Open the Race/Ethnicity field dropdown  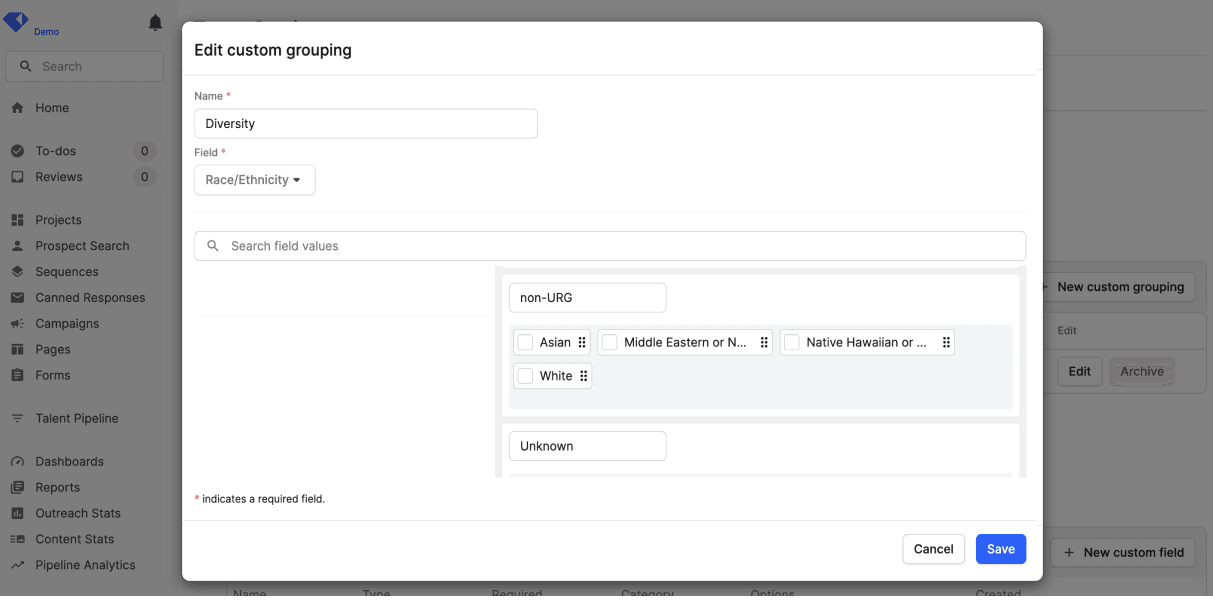[254, 180]
